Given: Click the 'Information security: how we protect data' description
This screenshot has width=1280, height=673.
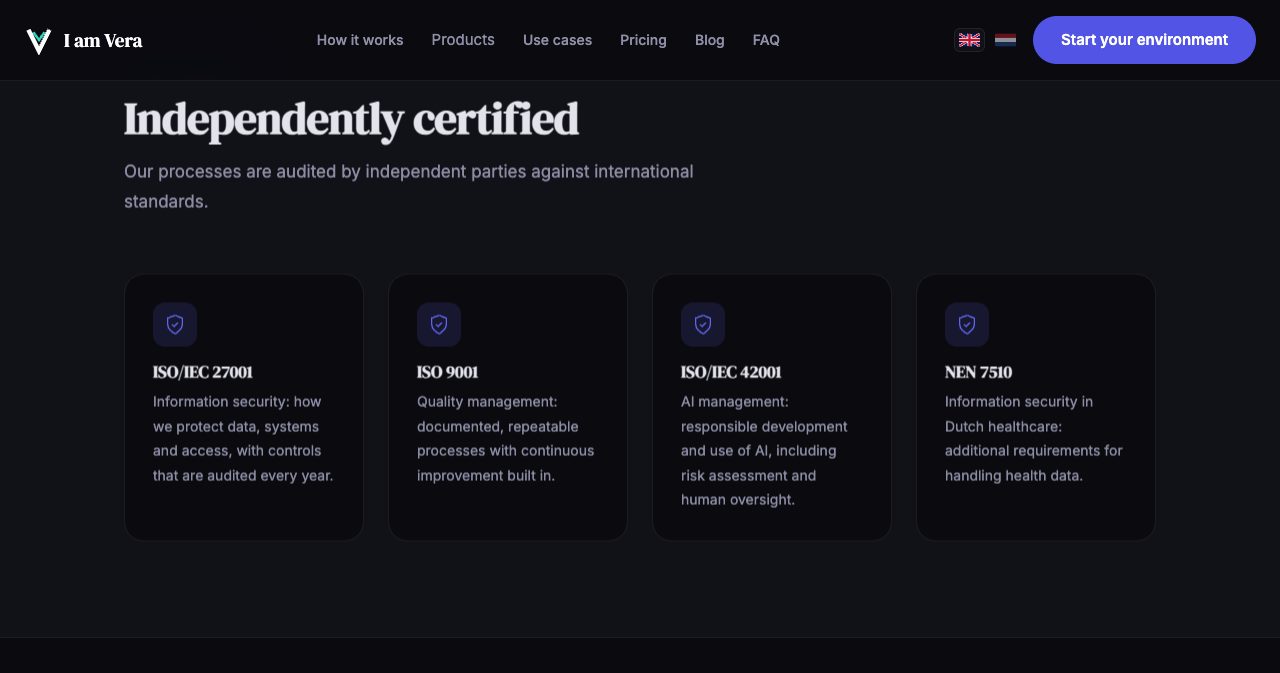Looking at the screenshot, I should 243,439.
